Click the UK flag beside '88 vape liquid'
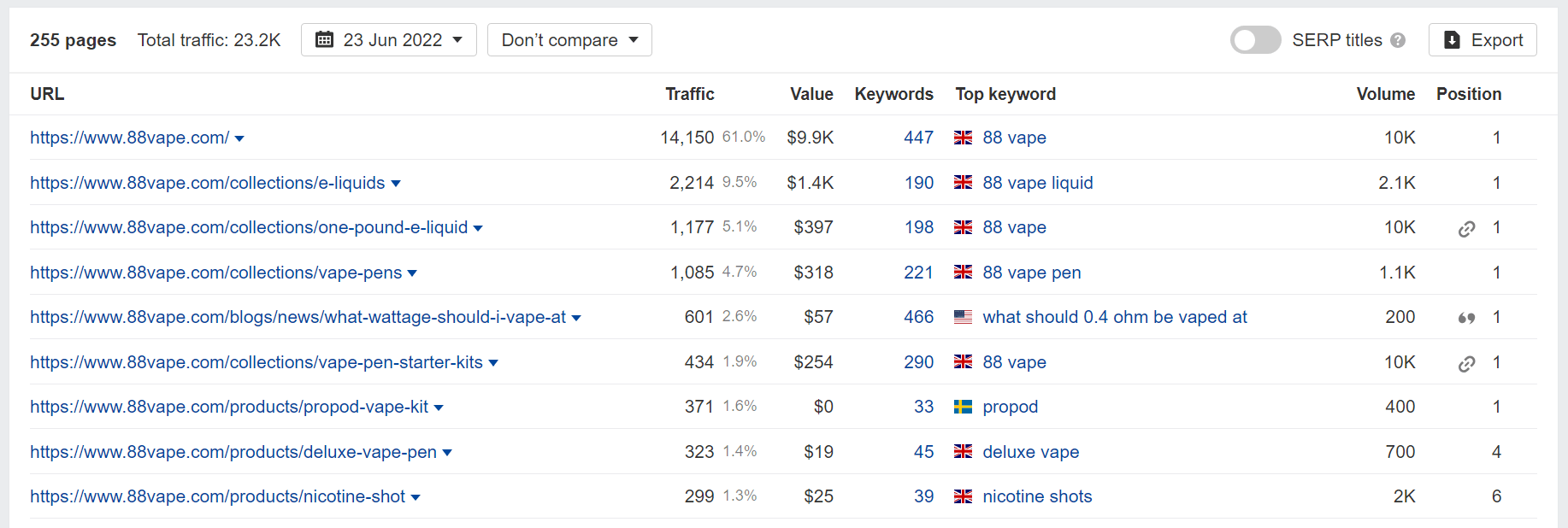The image size is (1568, 528). pos(964,183)
